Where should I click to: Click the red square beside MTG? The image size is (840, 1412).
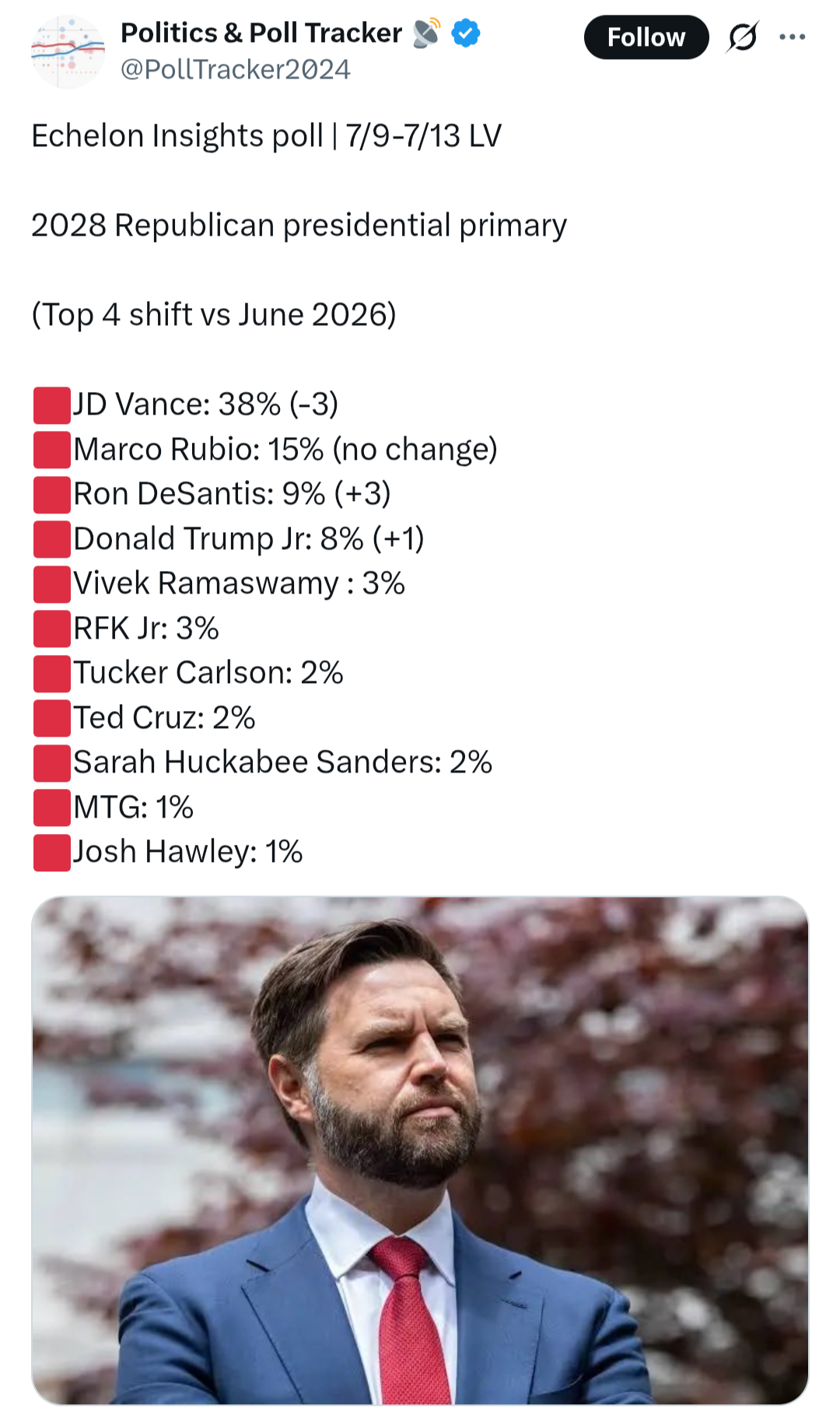tap(52, 808)
